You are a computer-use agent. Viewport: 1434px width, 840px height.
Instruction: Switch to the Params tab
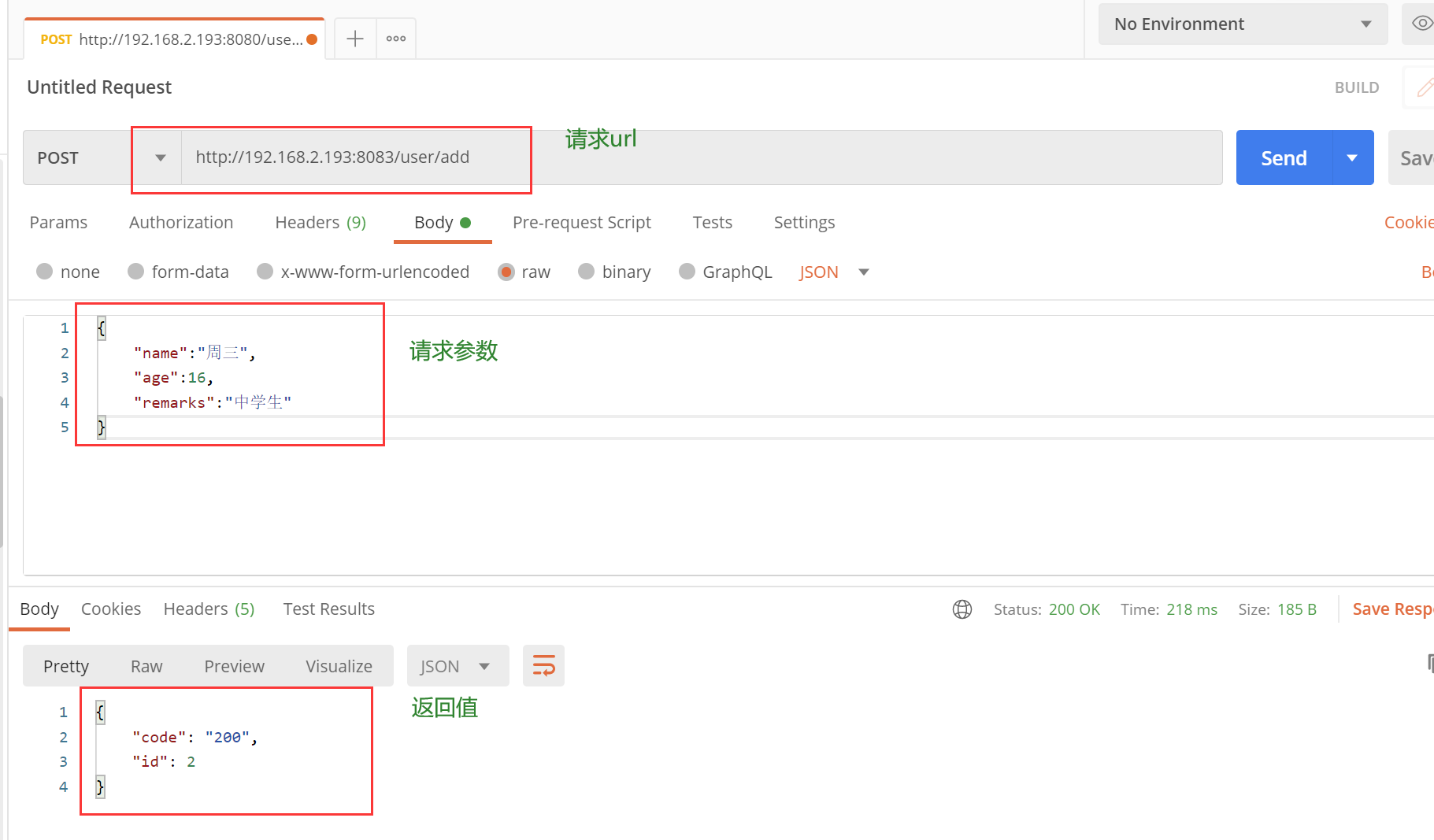point(58,223)
